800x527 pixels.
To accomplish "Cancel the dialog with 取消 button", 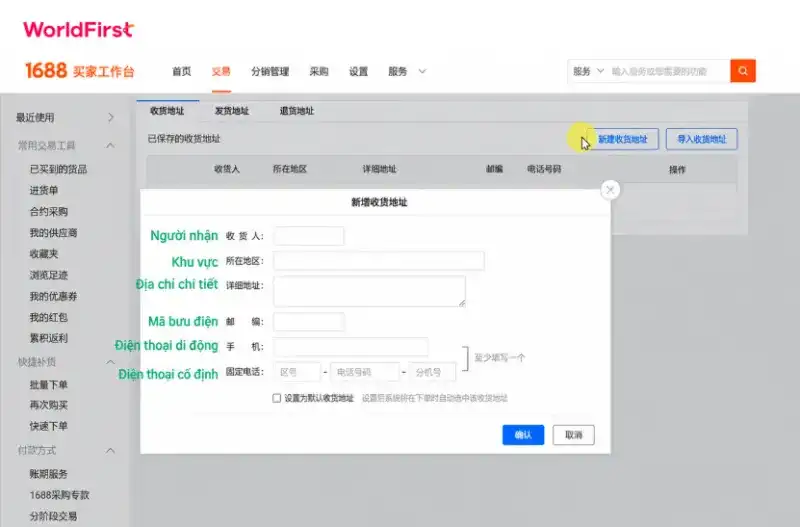I will point(573,435).
